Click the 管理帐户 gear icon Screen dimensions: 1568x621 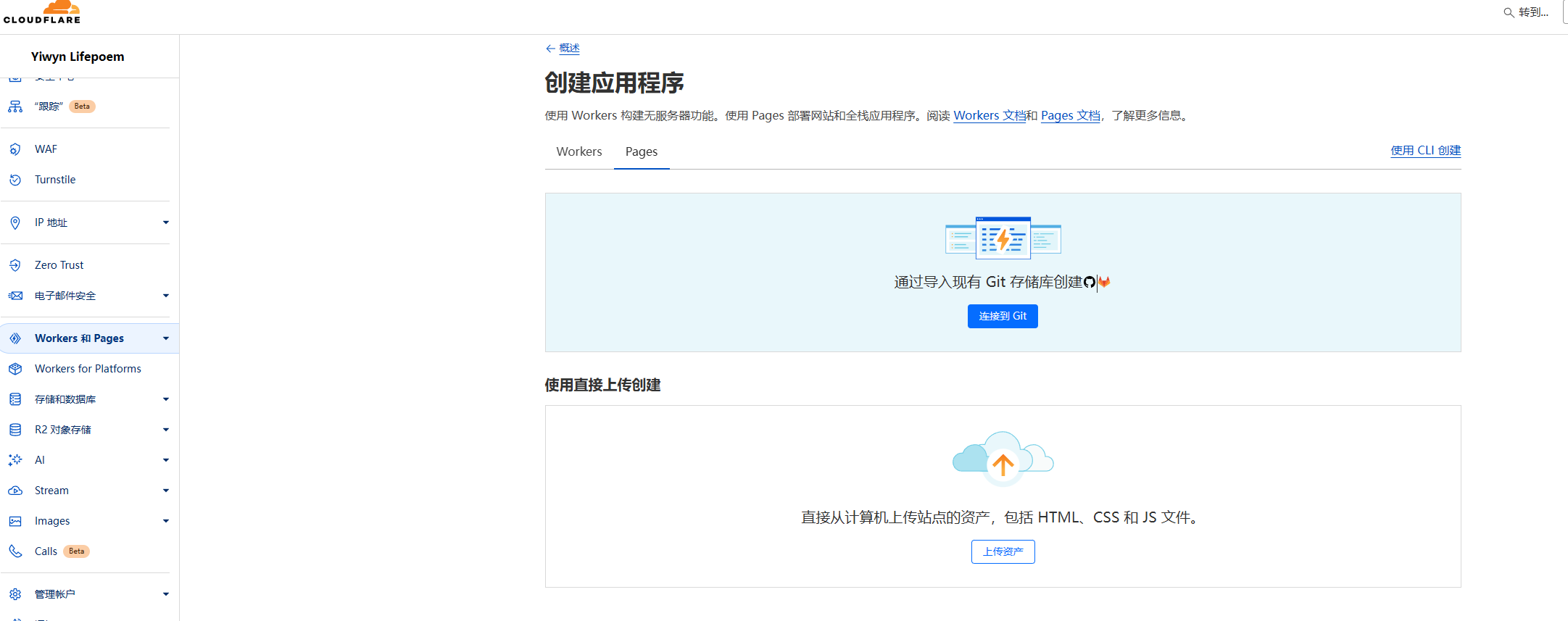click(15, 594)
